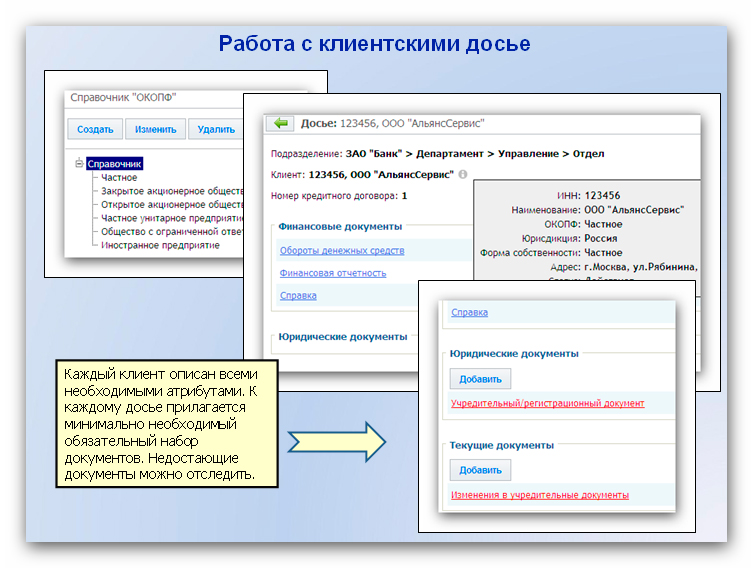Click the Создать button

[95, 129]
